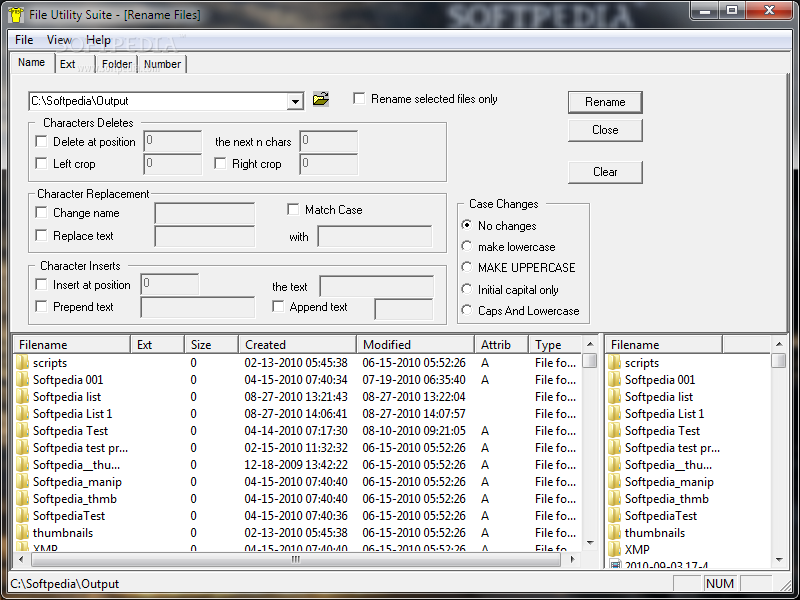This screenshot has width=800, height=600.
Task: Enable the Right crop checkbox
Action: click(x=220, y=163)
